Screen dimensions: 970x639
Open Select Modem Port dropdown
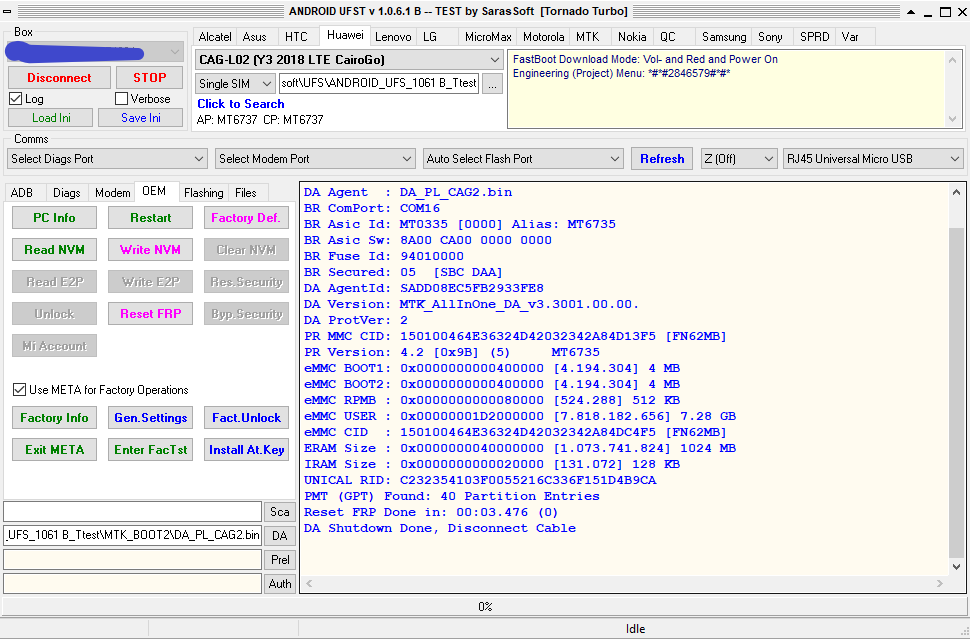(x=315, y=159)
